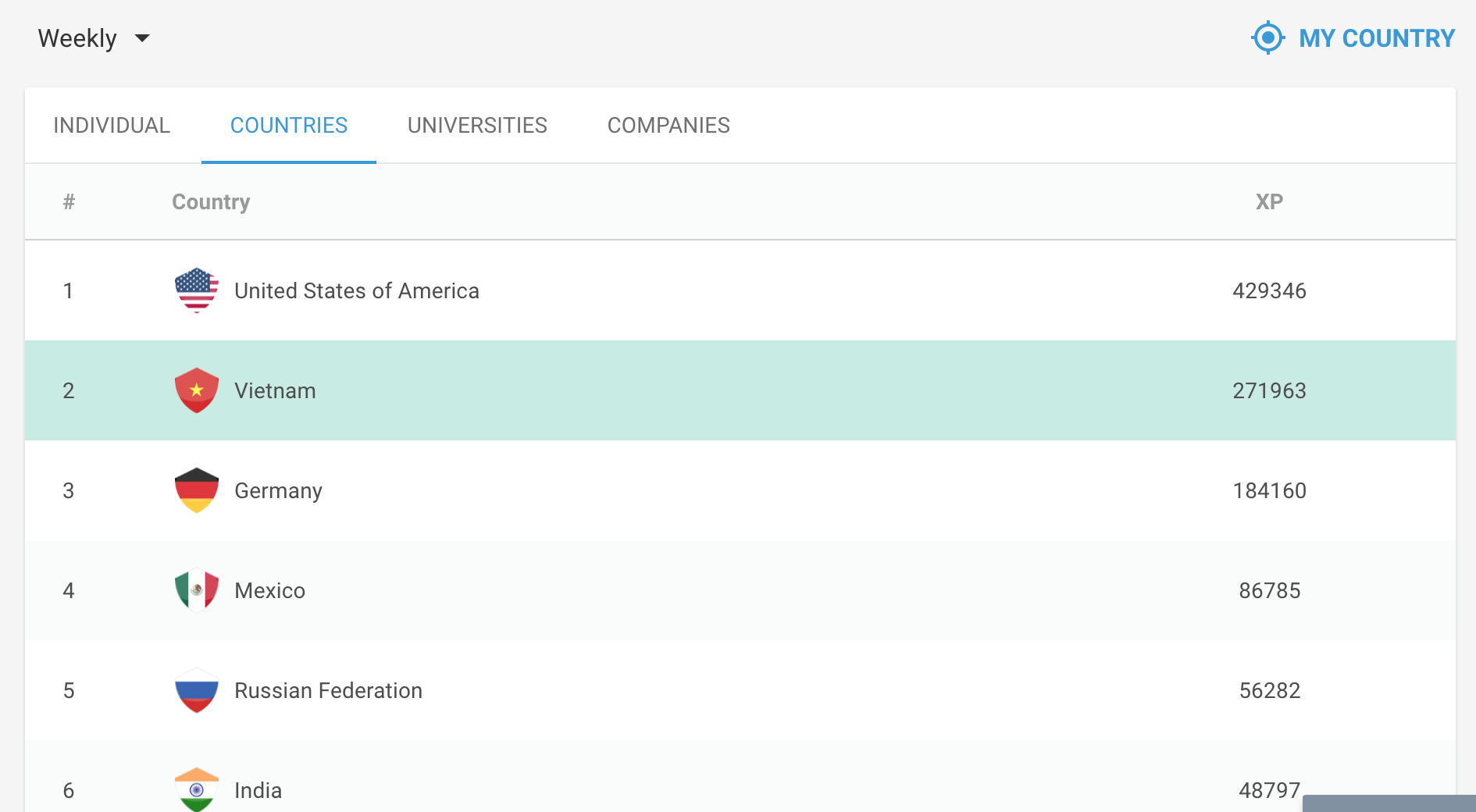Click the India flag shield icon
The height and width of the screenshot is (812, 1476).
196,789
